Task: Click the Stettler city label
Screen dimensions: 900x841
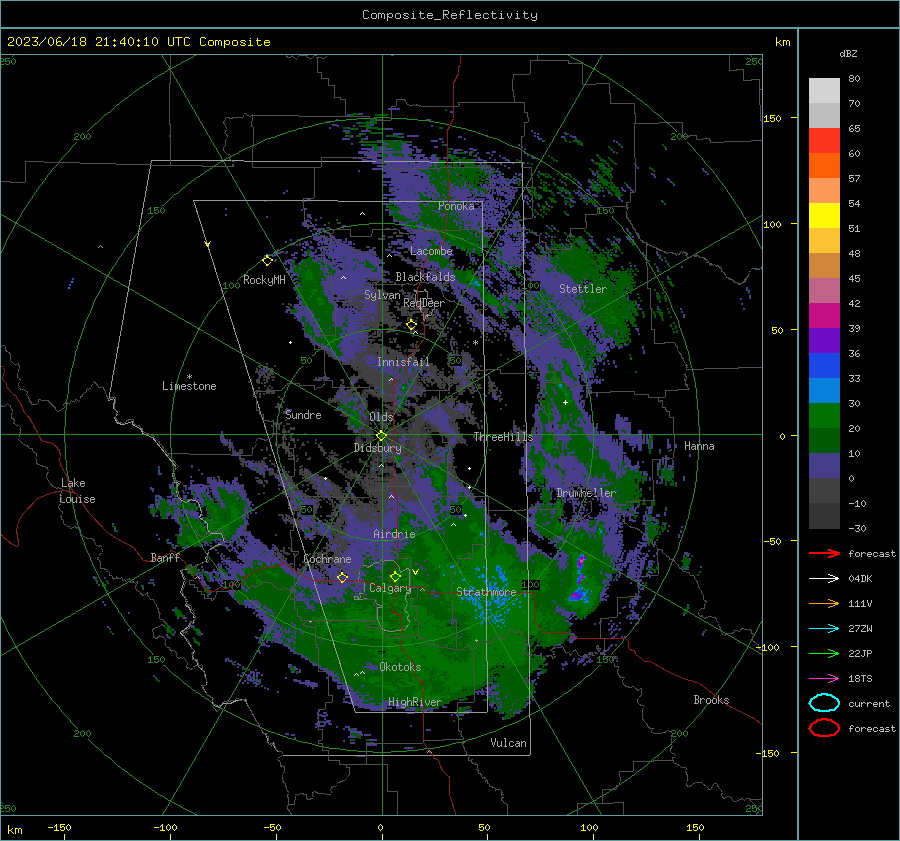Action: (583, 289)
